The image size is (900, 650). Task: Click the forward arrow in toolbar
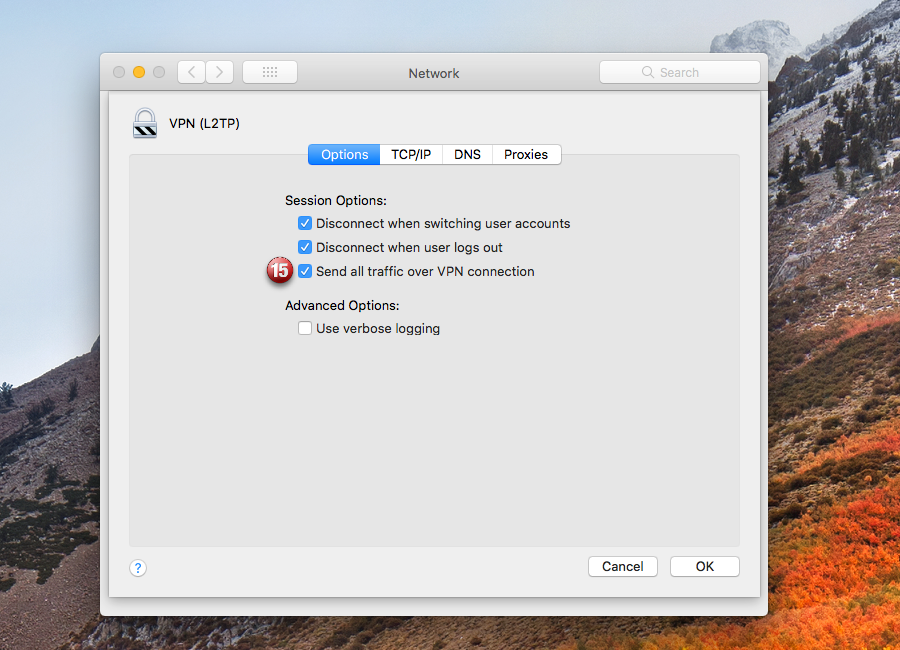pos(220,72)
